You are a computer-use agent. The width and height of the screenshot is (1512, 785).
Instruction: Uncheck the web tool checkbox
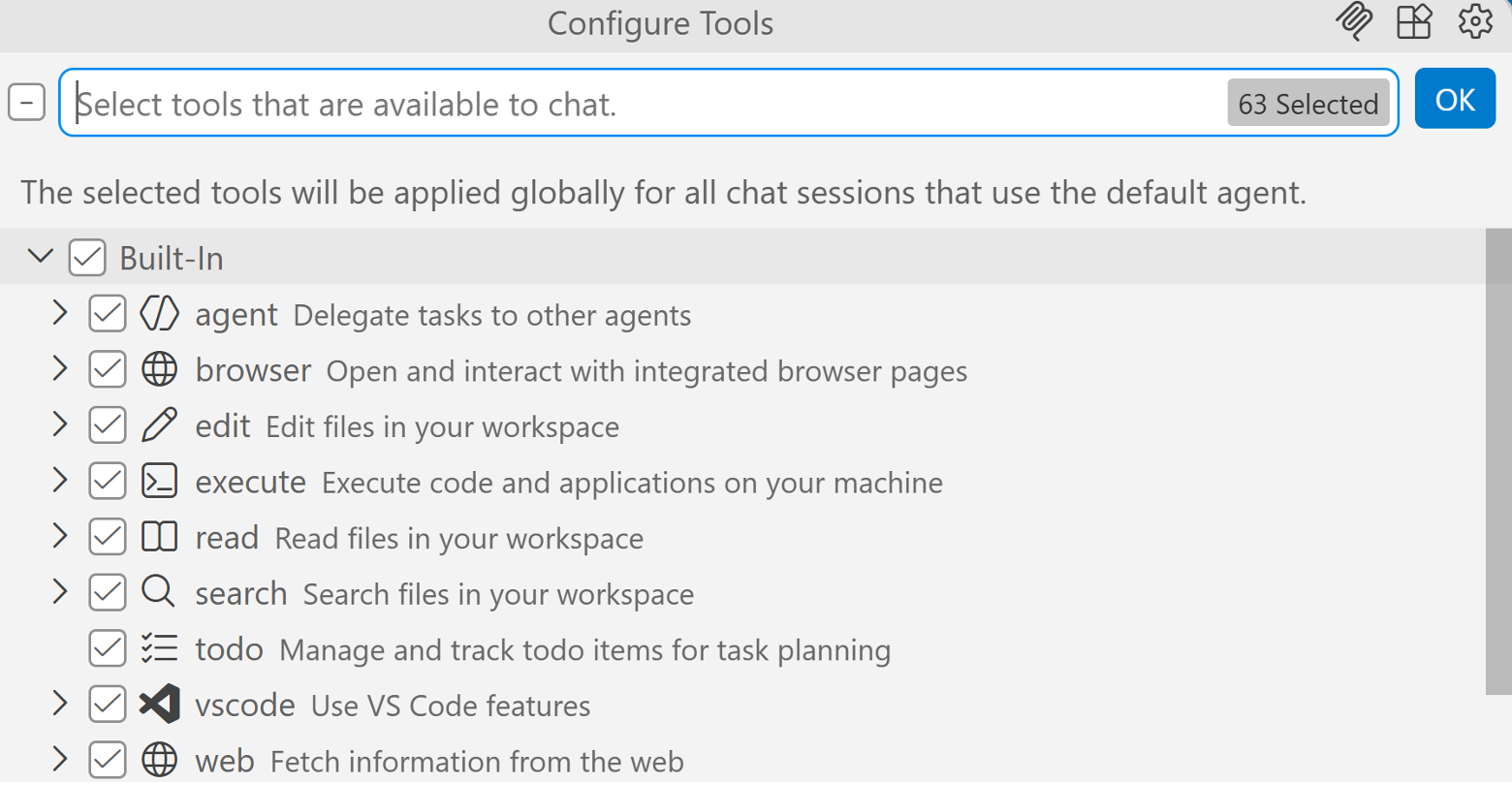click(x=107, y=760)
